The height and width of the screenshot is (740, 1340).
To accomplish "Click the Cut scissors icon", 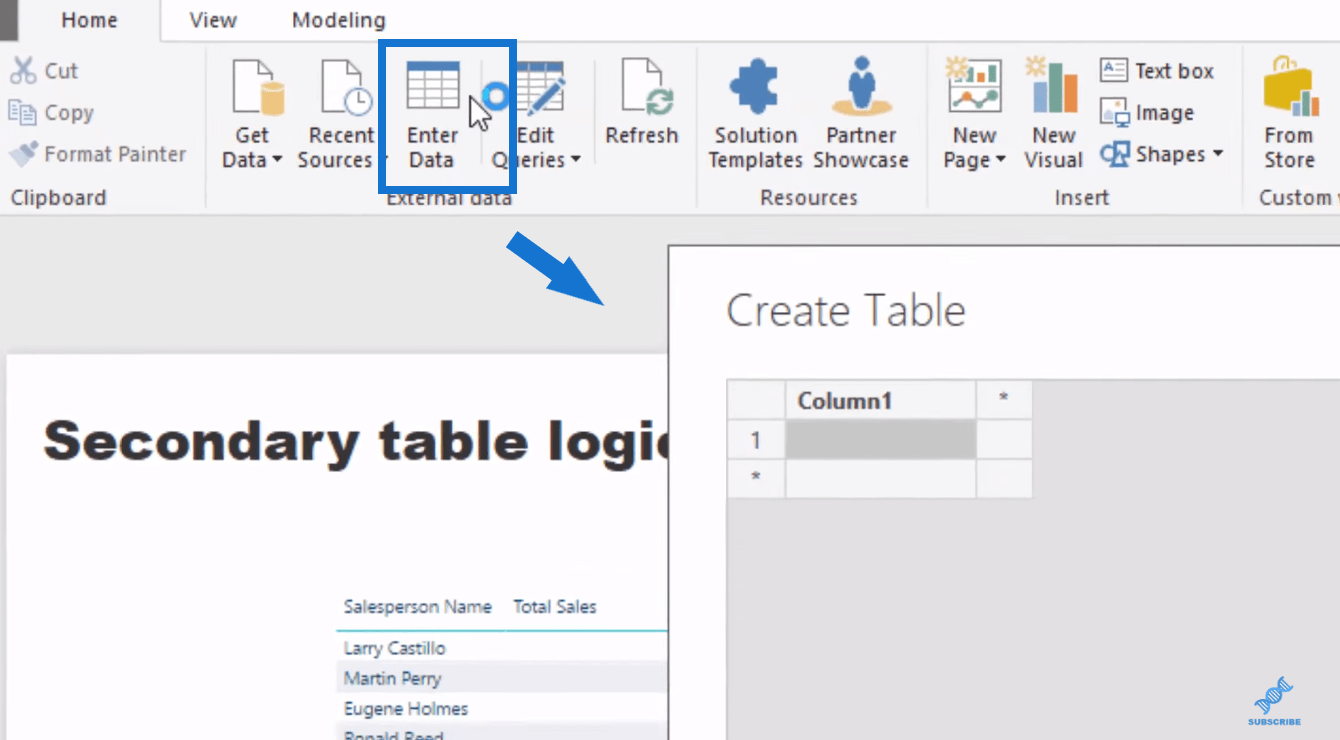I will click(x=23, y=71).
